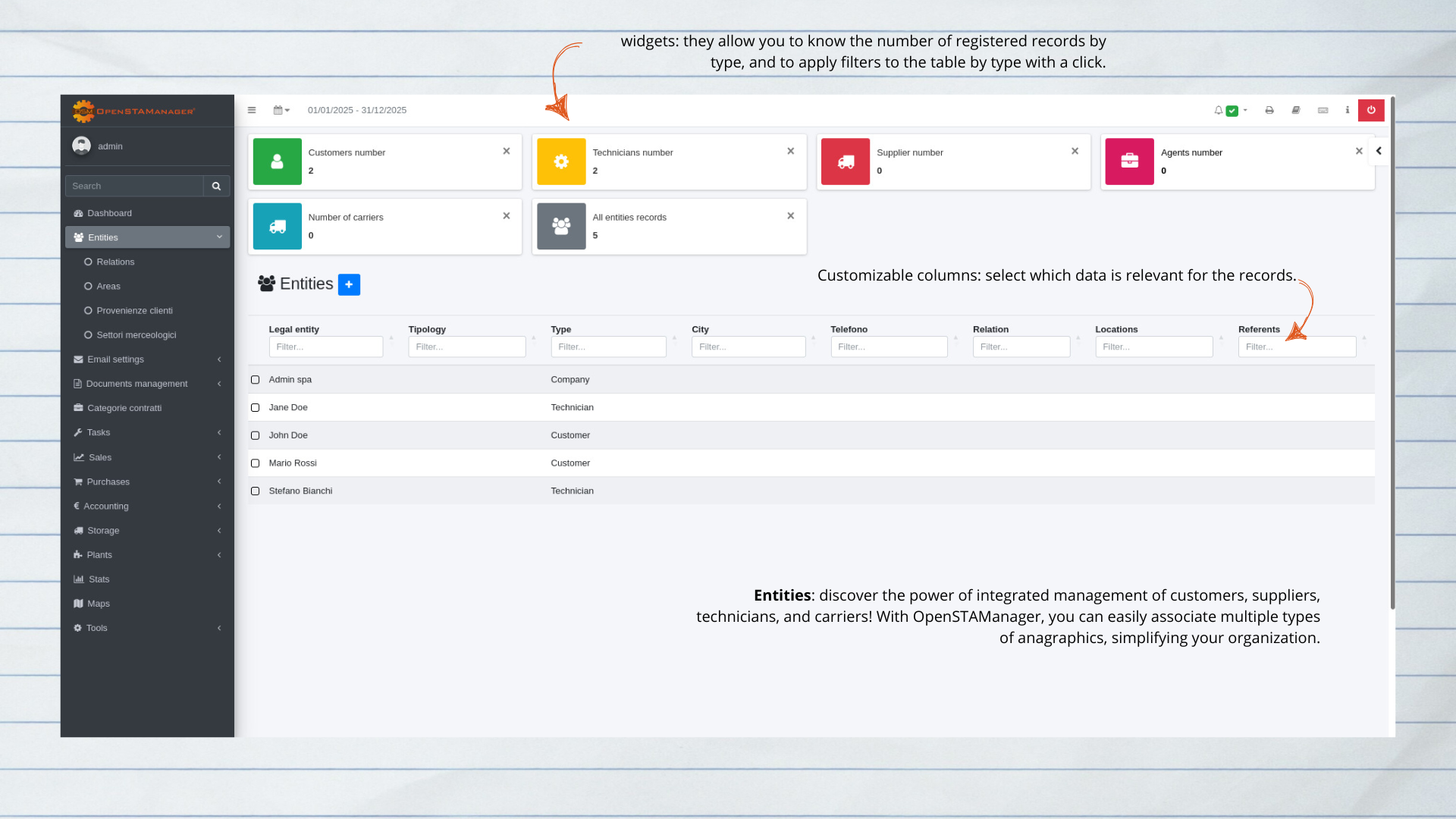Click the date range selector control
Viewport: 1456px width, 819px height.
(x=281, y=110)
